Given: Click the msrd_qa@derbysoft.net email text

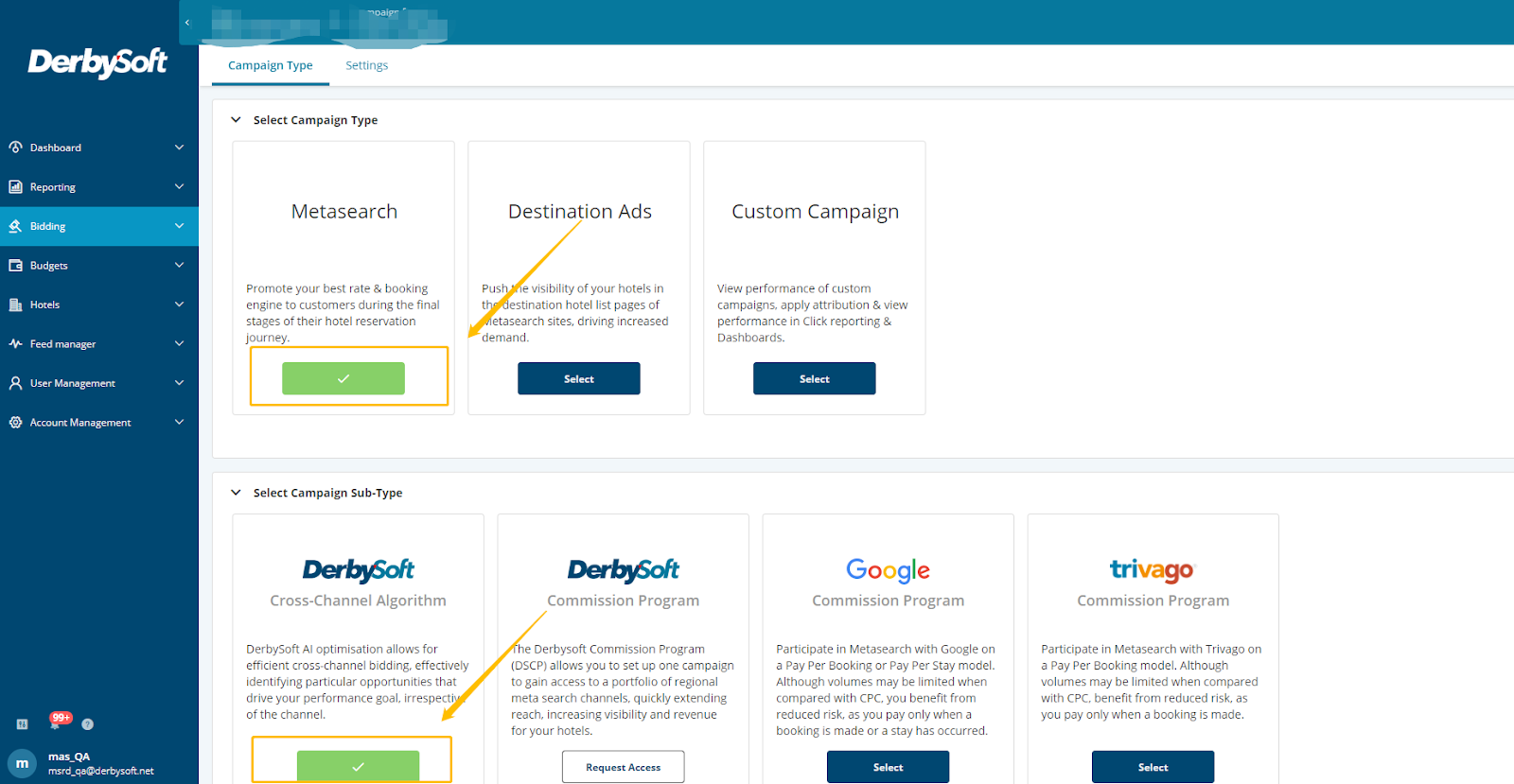Looking at the screenshot, I should (x=101, y=771).
